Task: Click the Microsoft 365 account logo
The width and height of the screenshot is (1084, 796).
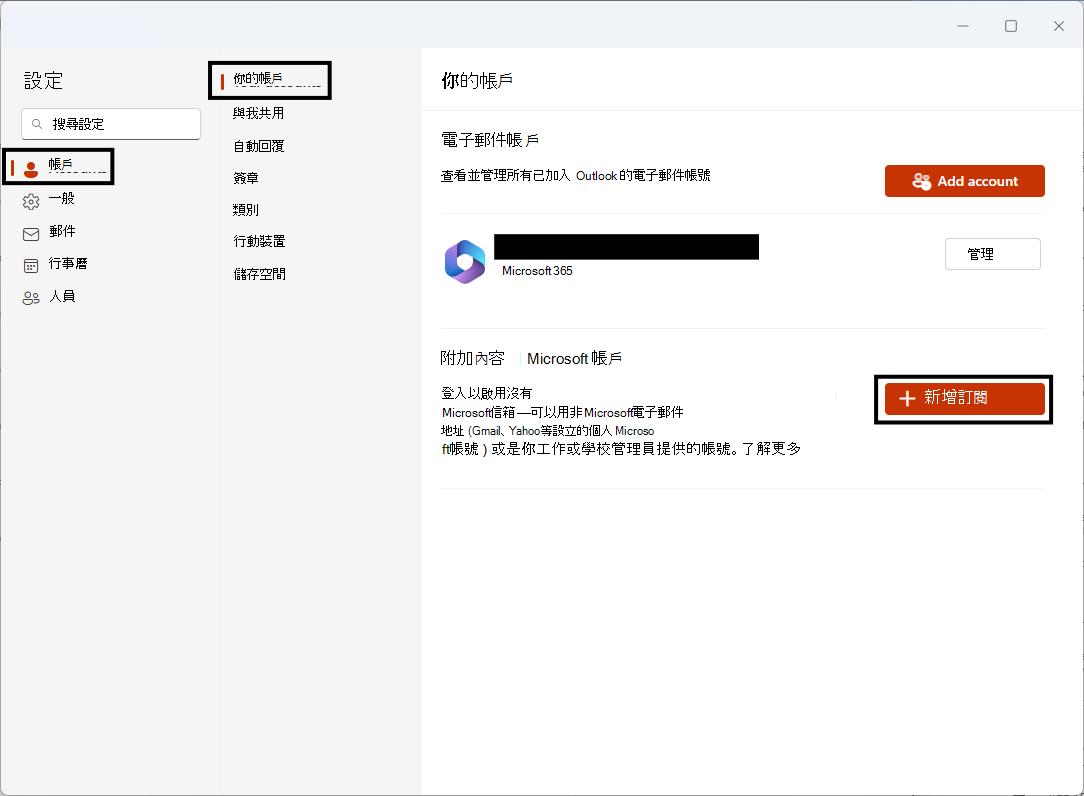Action: [x=465, y=261]
